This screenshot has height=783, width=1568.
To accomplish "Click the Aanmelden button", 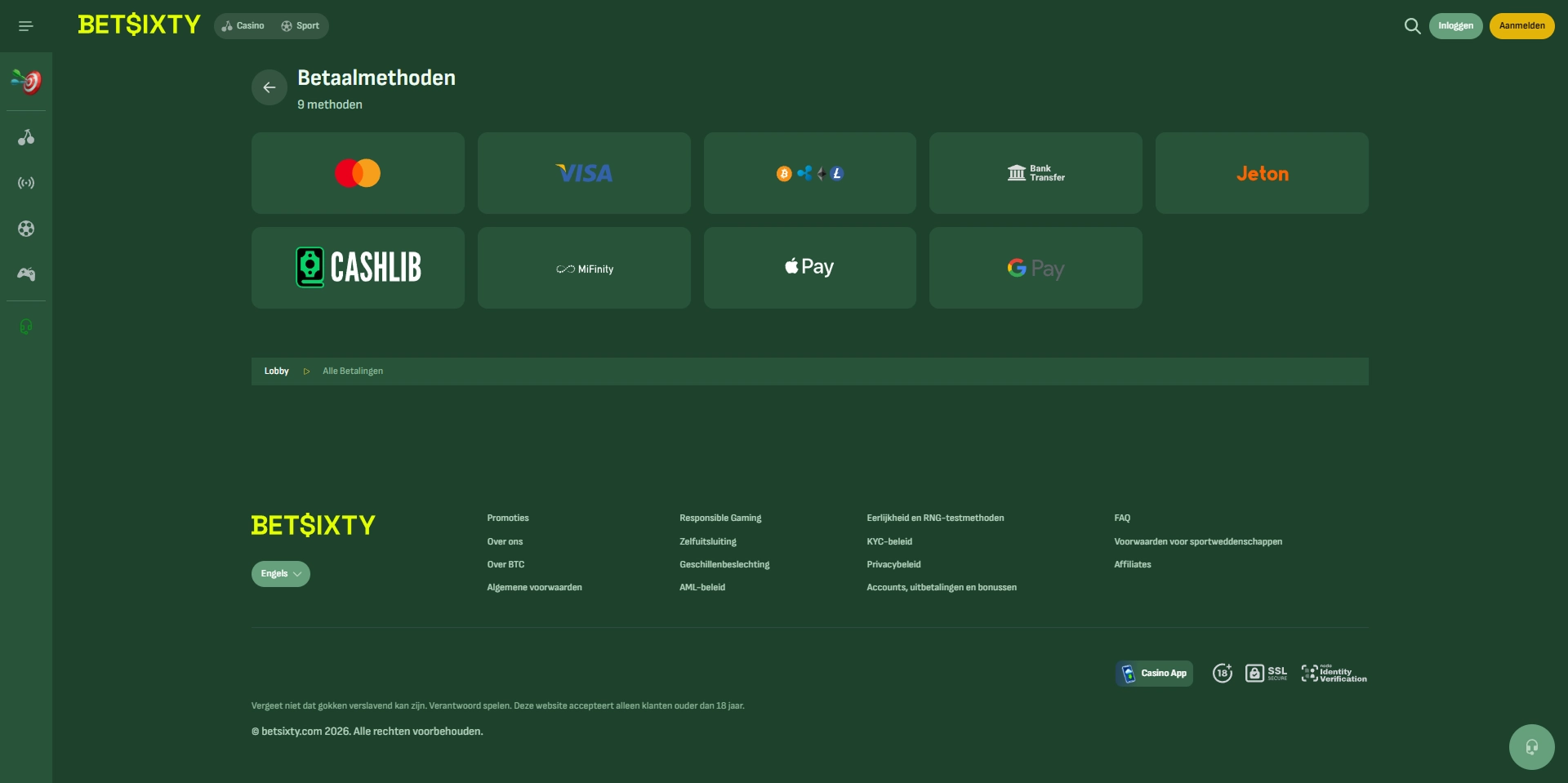I will (1522, 26).
